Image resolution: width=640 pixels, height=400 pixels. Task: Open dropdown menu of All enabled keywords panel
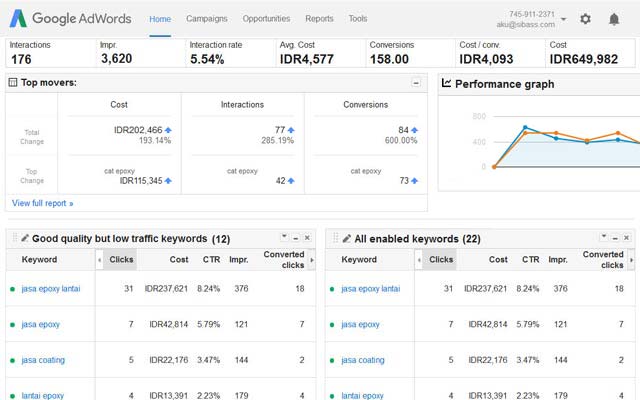coord(604,238)
